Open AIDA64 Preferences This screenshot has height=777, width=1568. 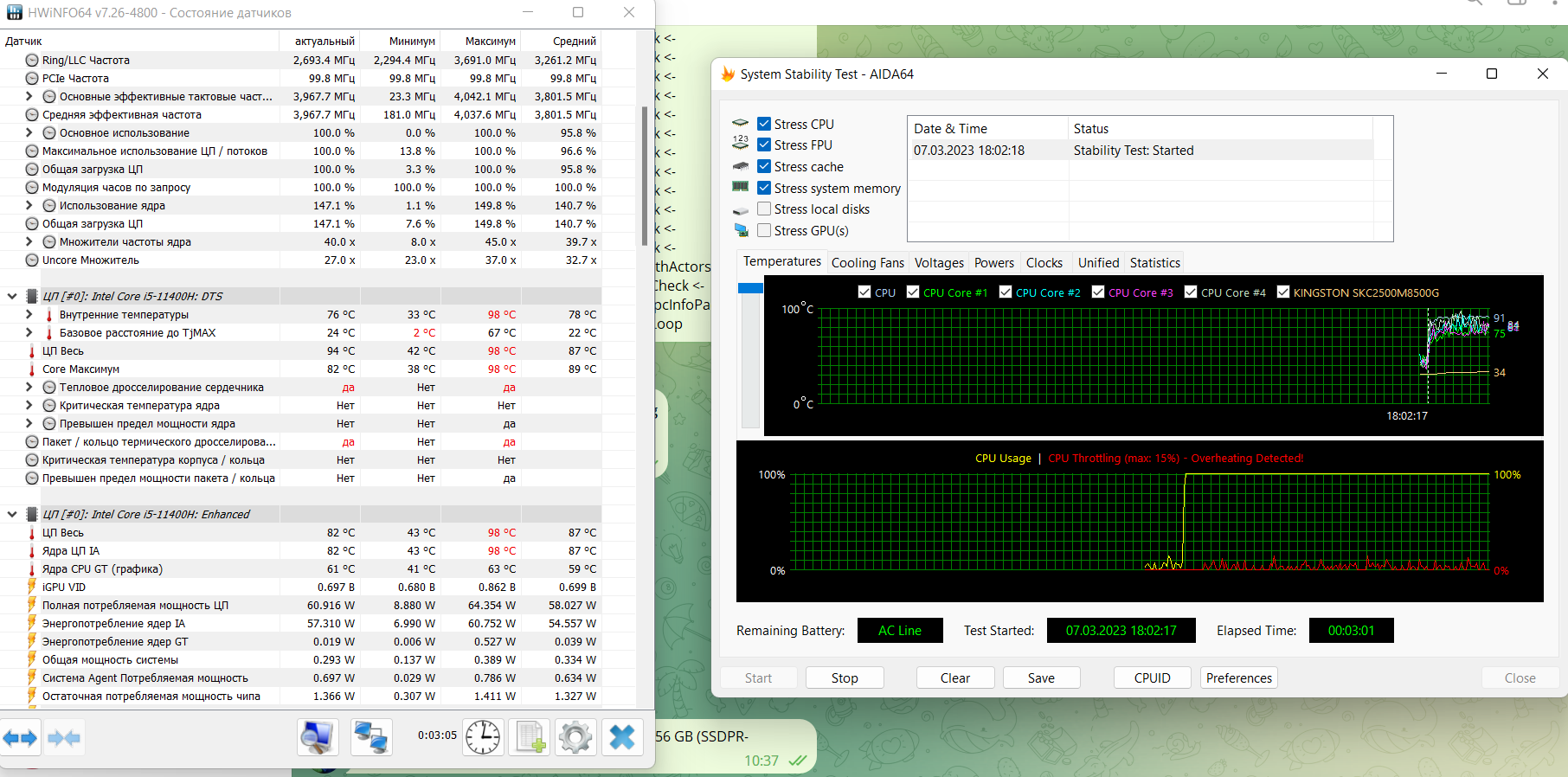point(1238,677)
